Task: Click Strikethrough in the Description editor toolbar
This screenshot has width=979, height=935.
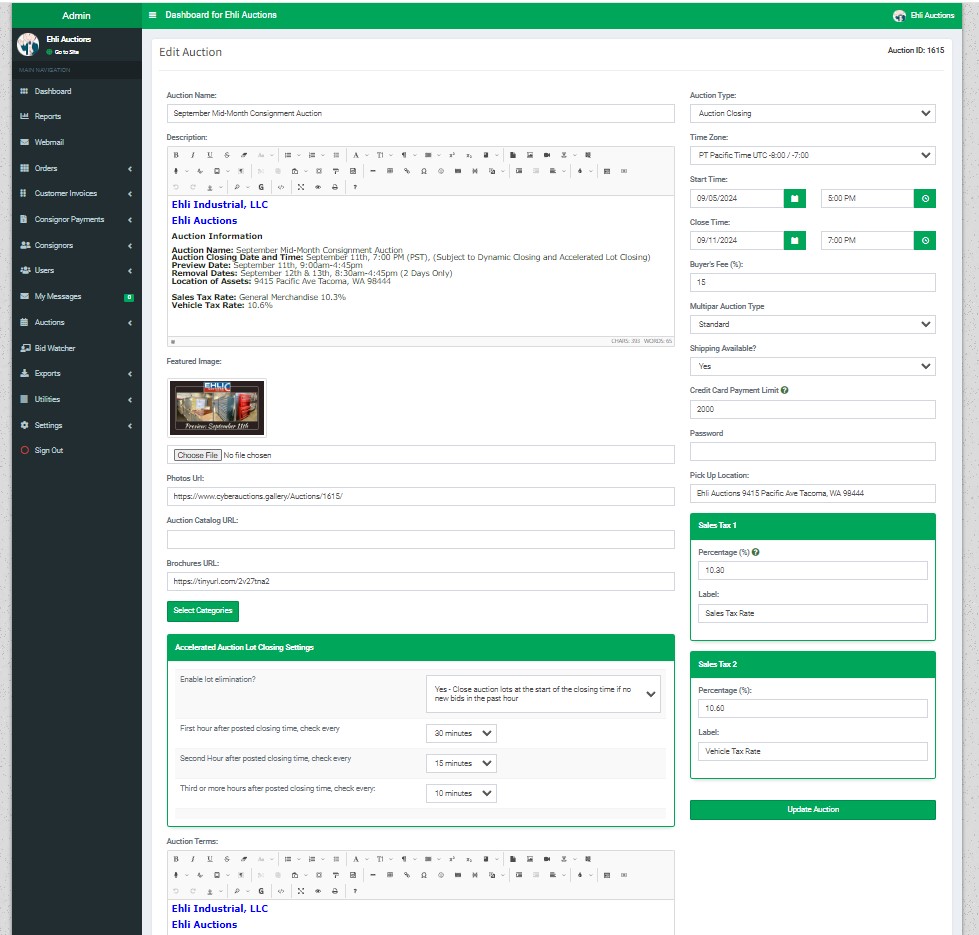Action: click(227, 155)
